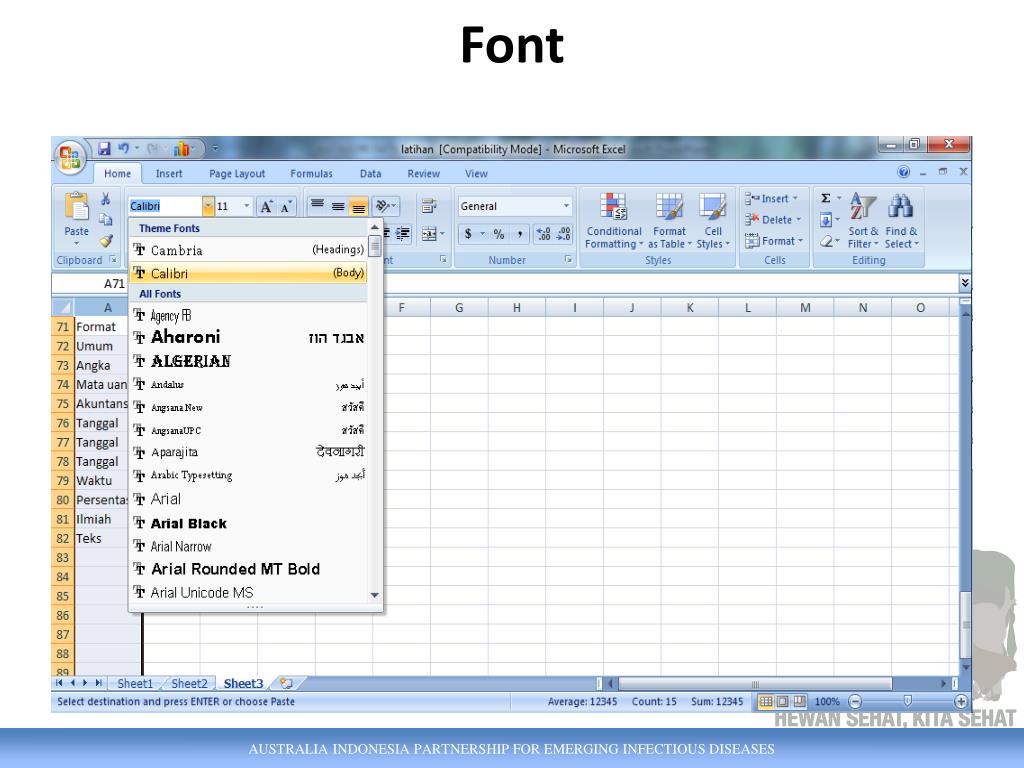Select Arial Black font in list

click(248, 523)
